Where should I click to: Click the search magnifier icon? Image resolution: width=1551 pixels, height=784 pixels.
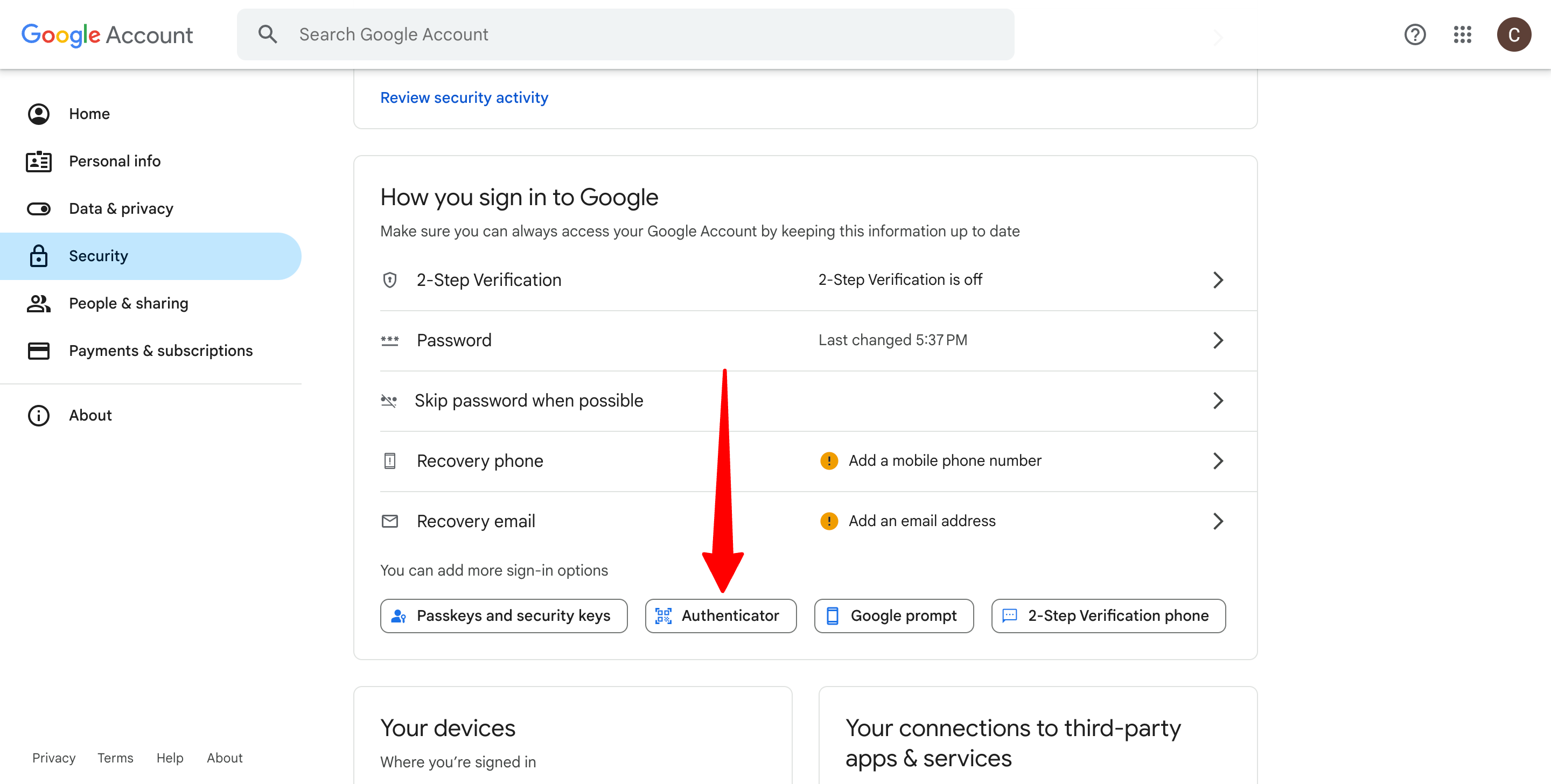pos(268,34)
